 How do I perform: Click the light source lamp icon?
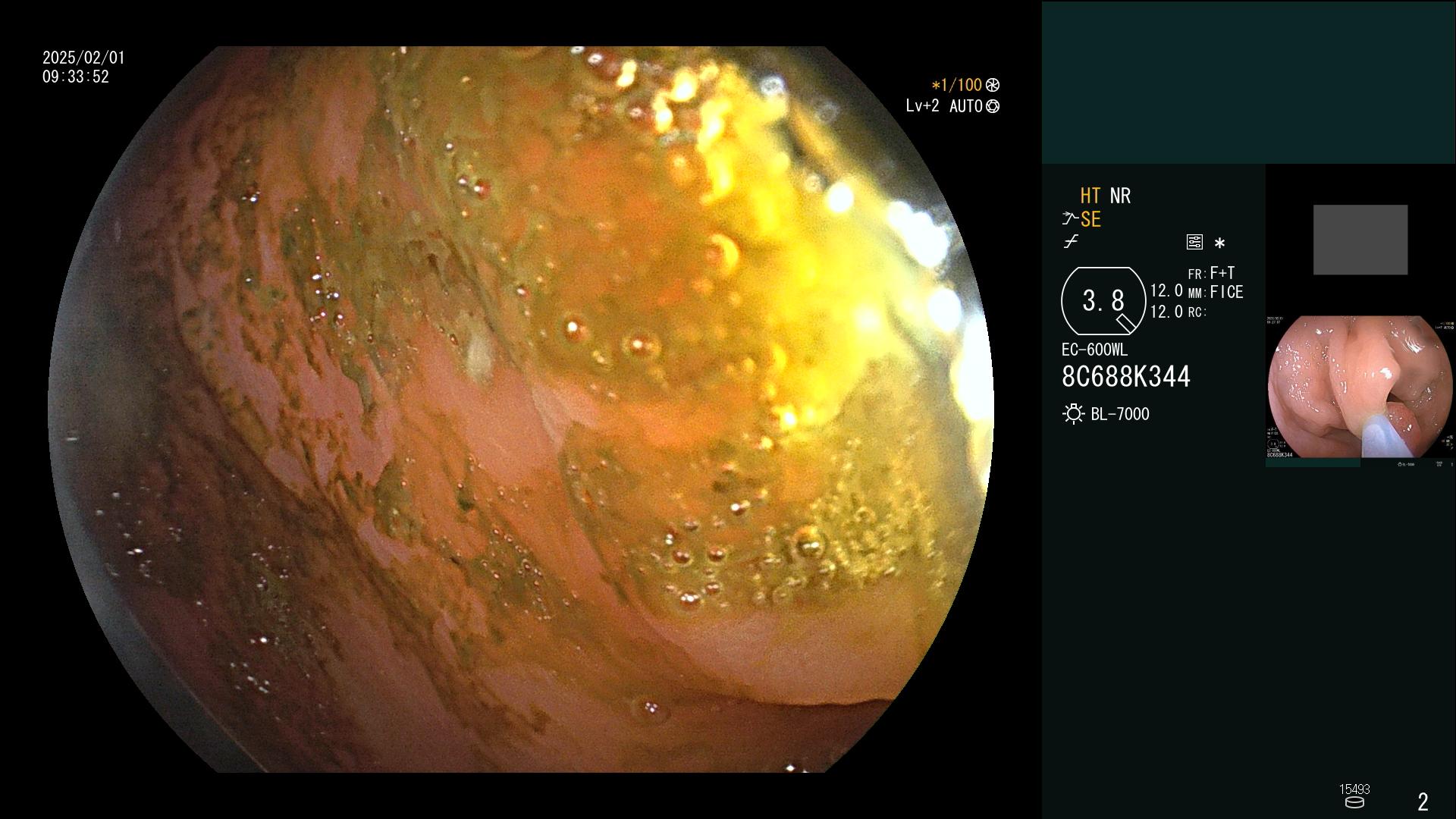point(1073,414)
